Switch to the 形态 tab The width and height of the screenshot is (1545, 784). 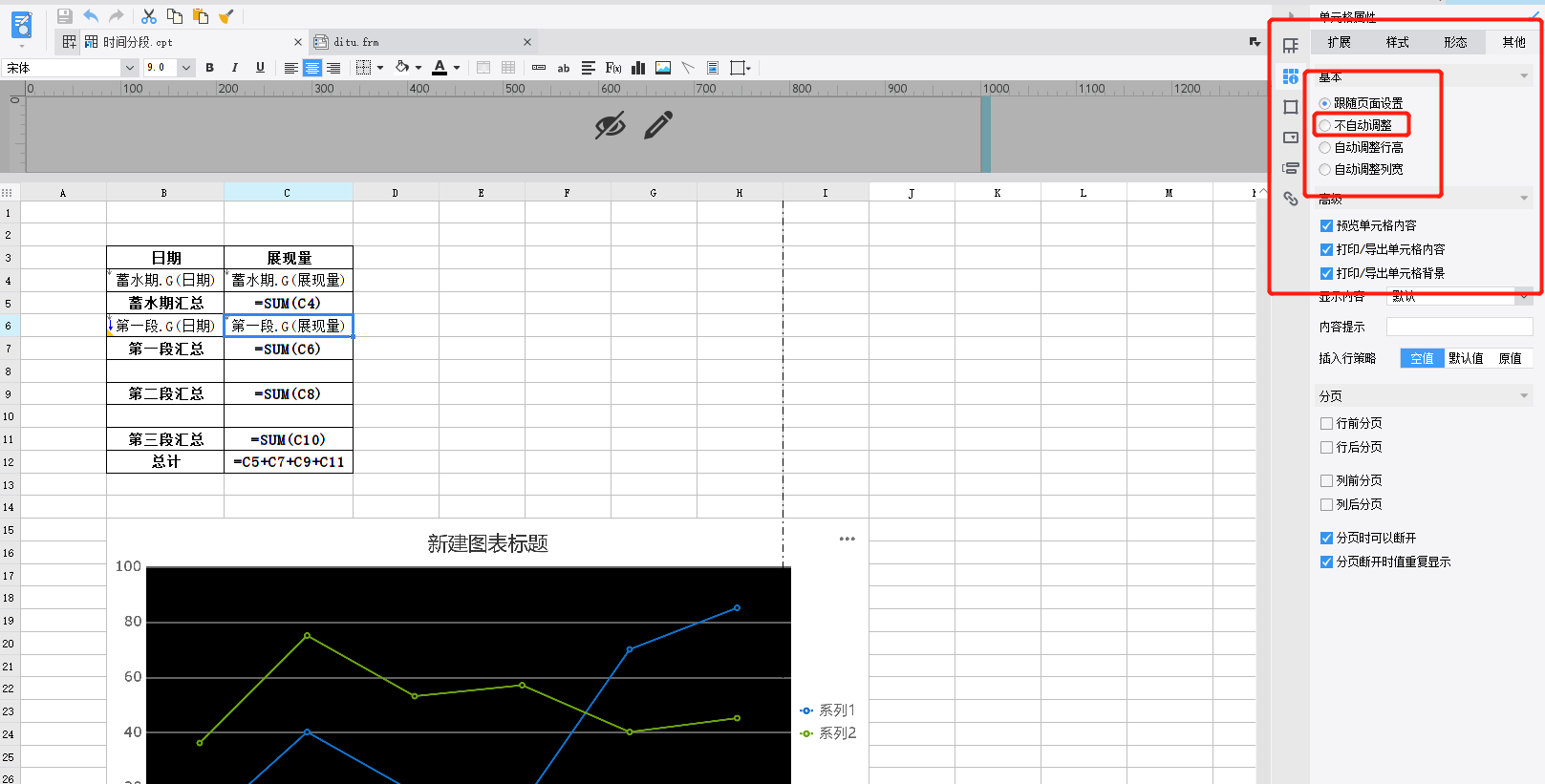tap(1456, 42)
